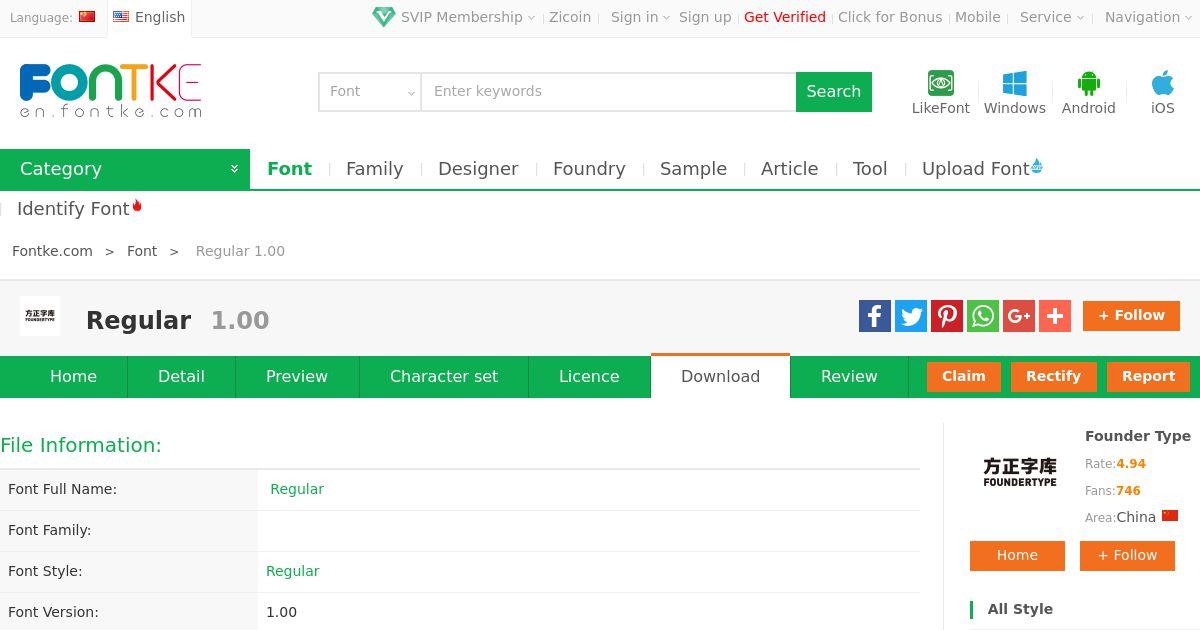This screenshot has width=1200, height=630.
Task: Open the Home tab
Action: [x=74, y=376]
